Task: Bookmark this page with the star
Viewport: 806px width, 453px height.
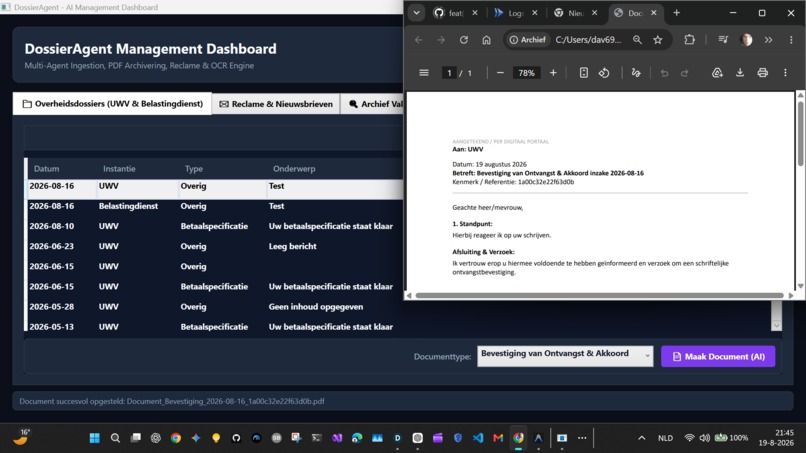Action: coord(657,40)
